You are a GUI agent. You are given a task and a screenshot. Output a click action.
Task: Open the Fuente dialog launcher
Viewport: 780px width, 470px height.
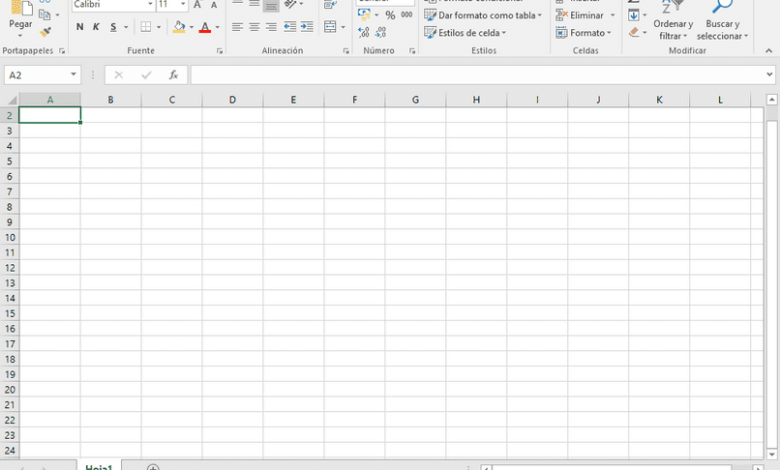(219, 51)
